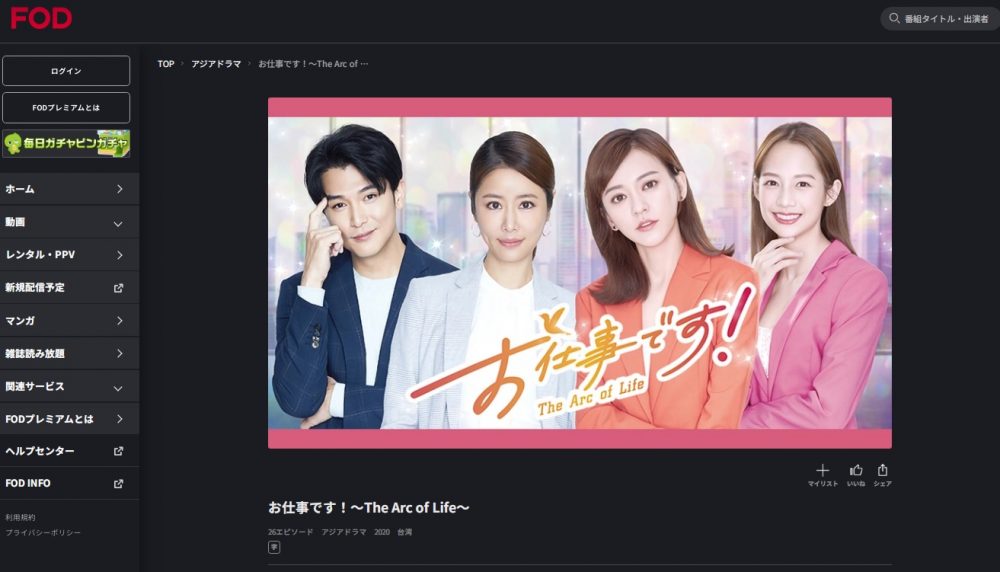Select マンガ in the sidebar
The image size is (1000, 572).
(x=70, y=321)
